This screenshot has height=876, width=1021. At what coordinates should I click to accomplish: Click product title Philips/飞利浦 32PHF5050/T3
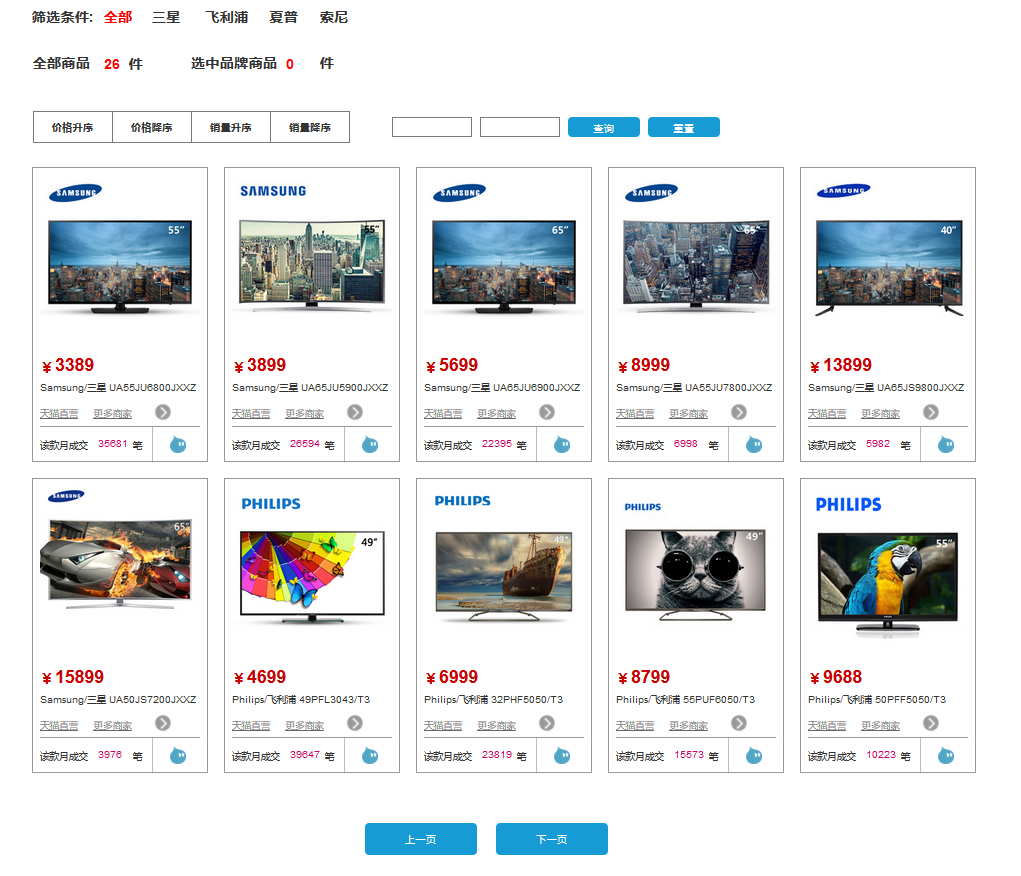[494, 699]
